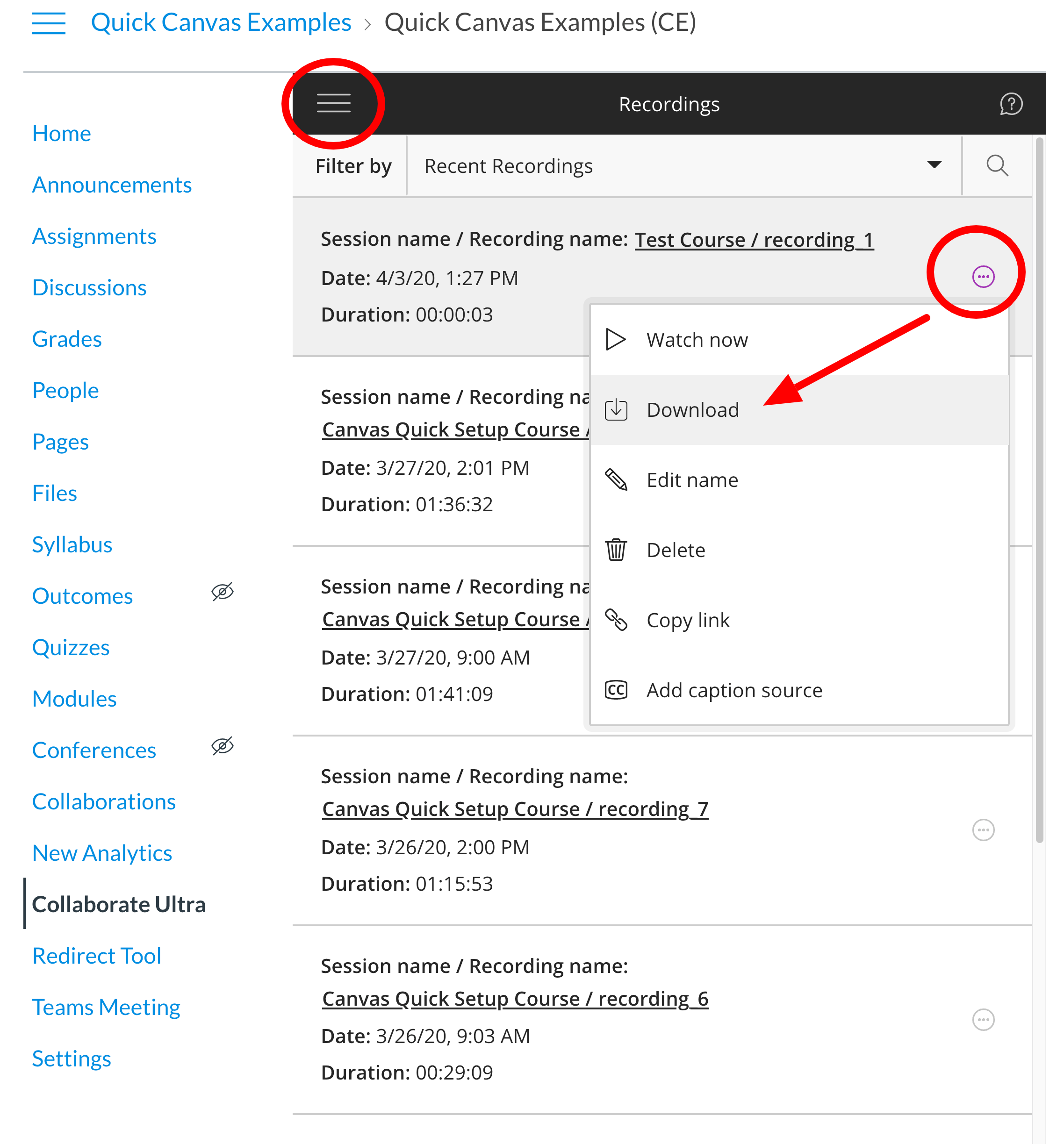The height and width of the screenshot is (1144, 1064).
Task: Choose Delete from the recording menu
Action: coord(799,550)
